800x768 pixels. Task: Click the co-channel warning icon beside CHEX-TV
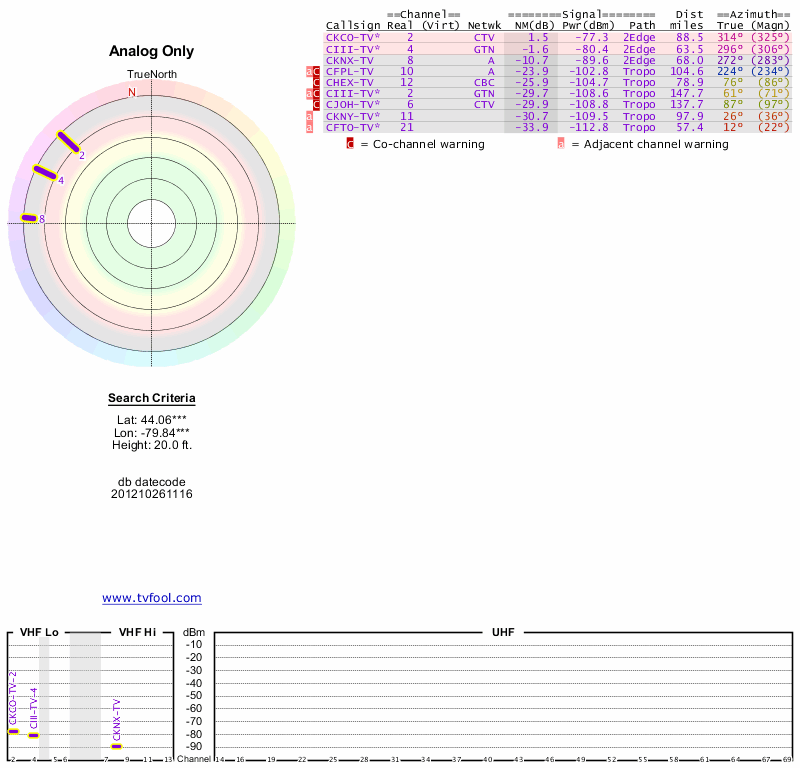coord(316,83)
